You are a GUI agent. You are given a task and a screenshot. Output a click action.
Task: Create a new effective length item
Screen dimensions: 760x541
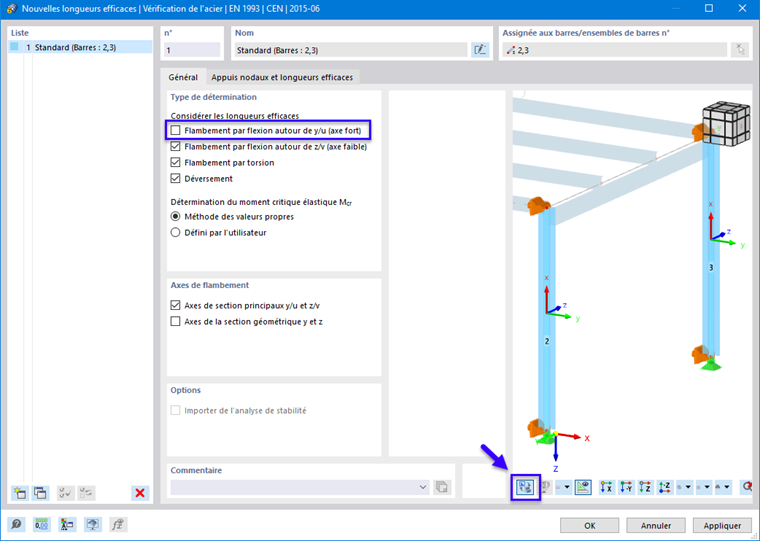tap(20, 493)
